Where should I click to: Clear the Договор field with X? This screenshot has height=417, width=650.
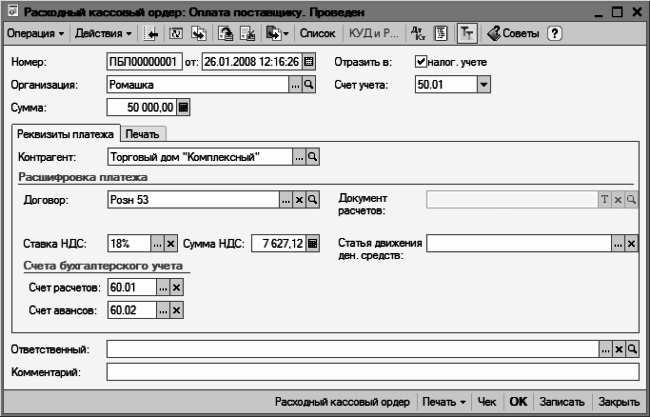[299, 200]
